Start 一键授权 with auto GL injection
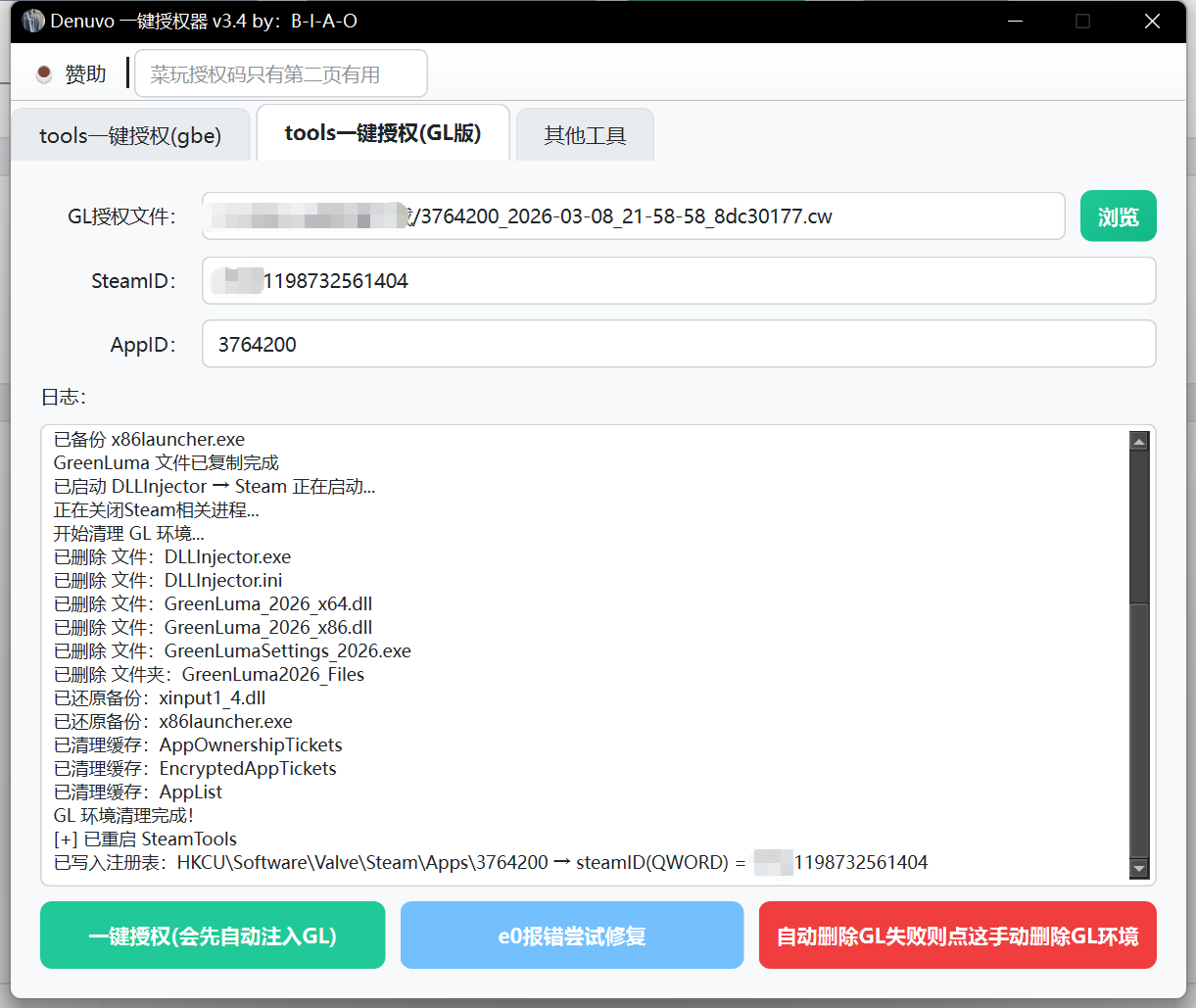This screenshot has height=1008, width=1196. [x=213, y=936]
